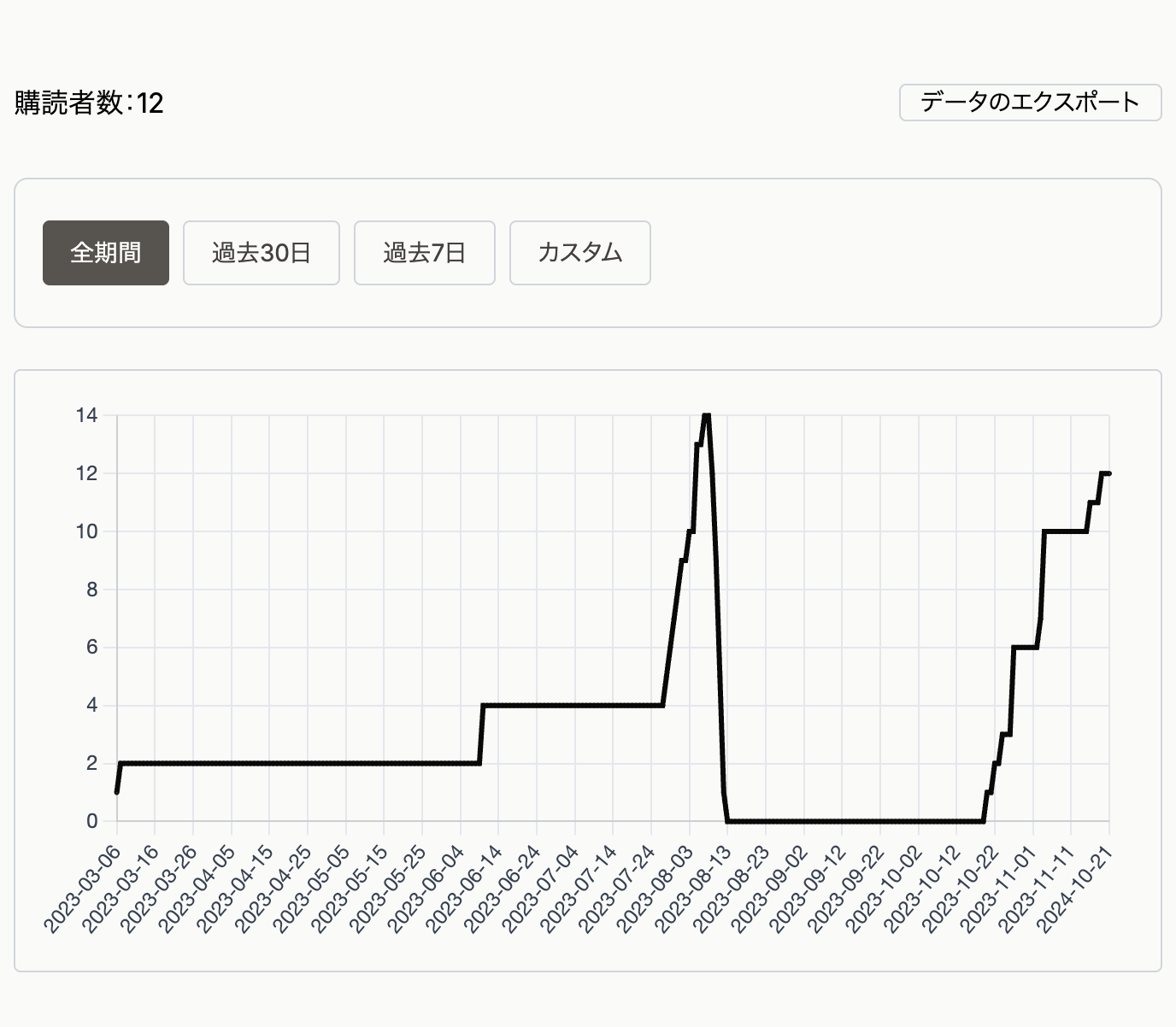1176x1027 pixels.
Task: Click the x-axis date 2023-10-22
Action: [962, 888]
